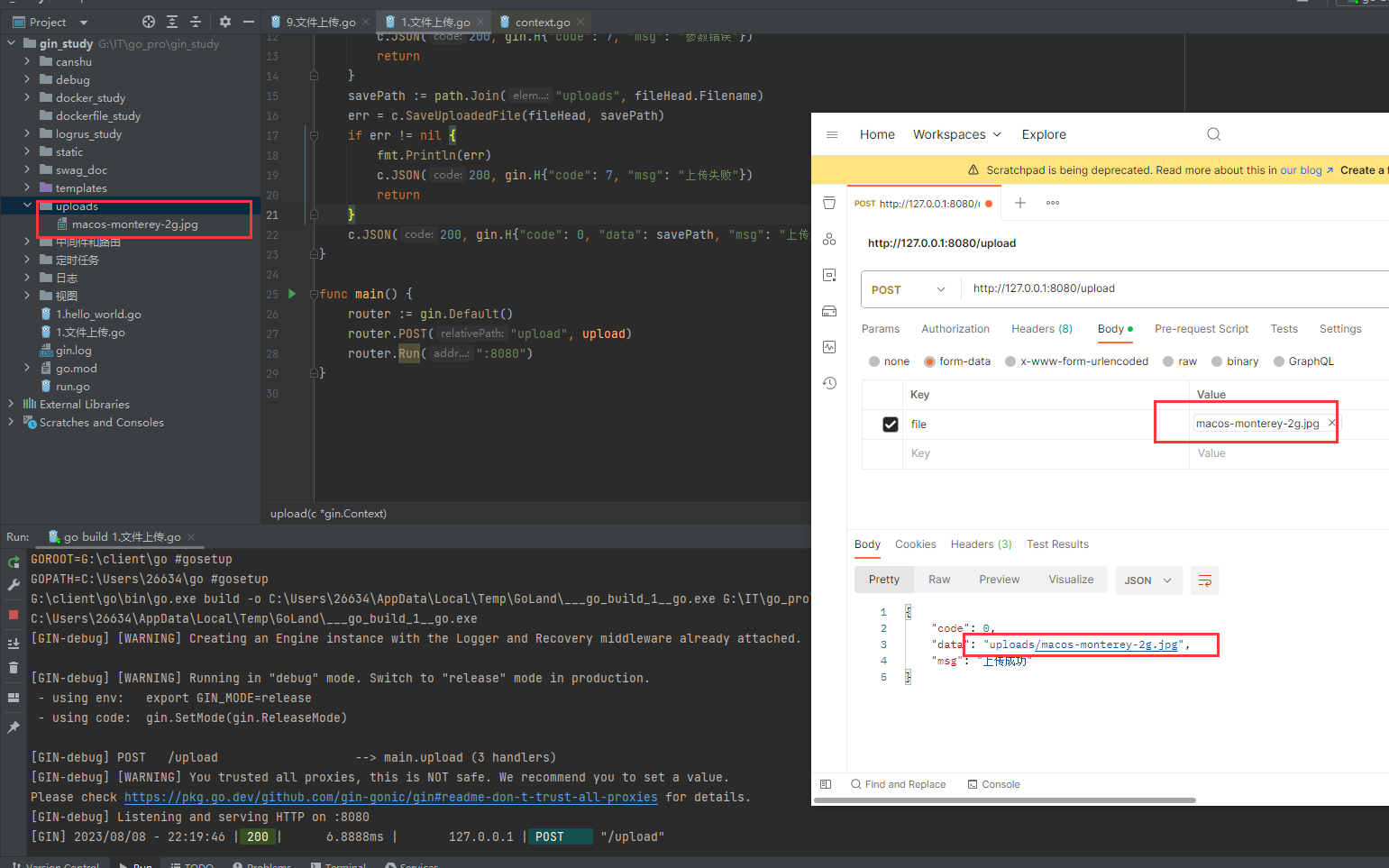Viewport: 1389px width, 868px height.
Task: Open Postman History sidebar icon
Action: [x=829, y=383]
